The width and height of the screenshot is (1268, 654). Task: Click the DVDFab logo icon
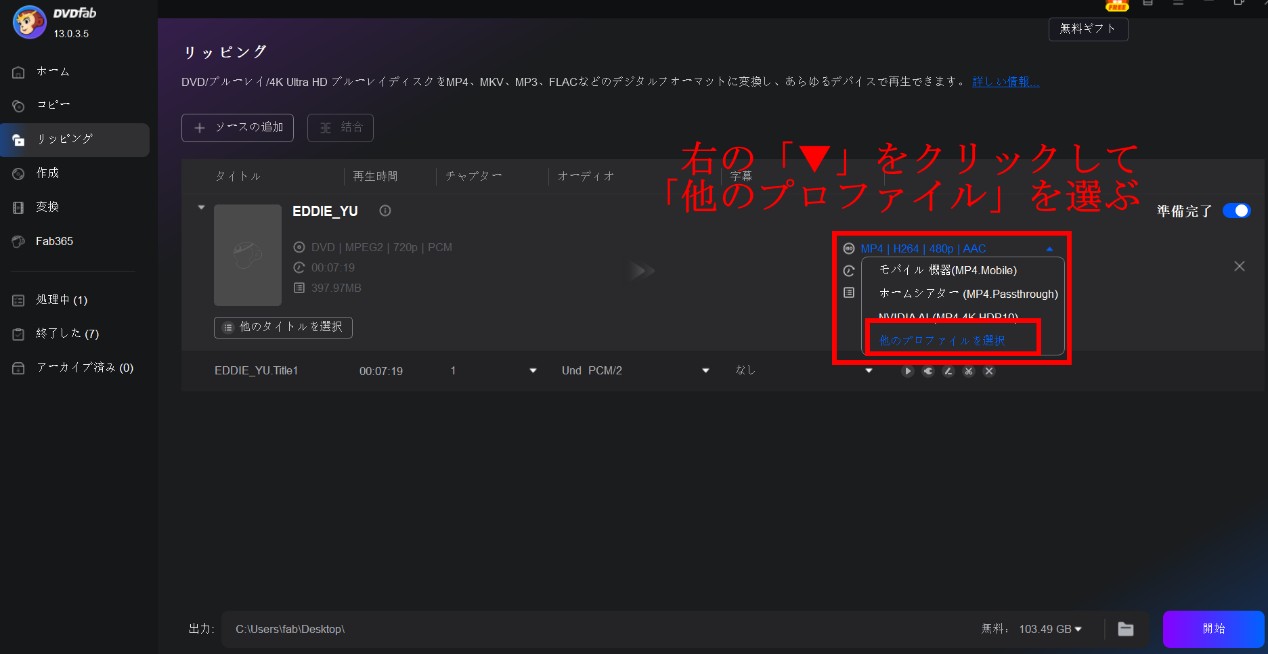pyautogui.click(x=29, y=22)
